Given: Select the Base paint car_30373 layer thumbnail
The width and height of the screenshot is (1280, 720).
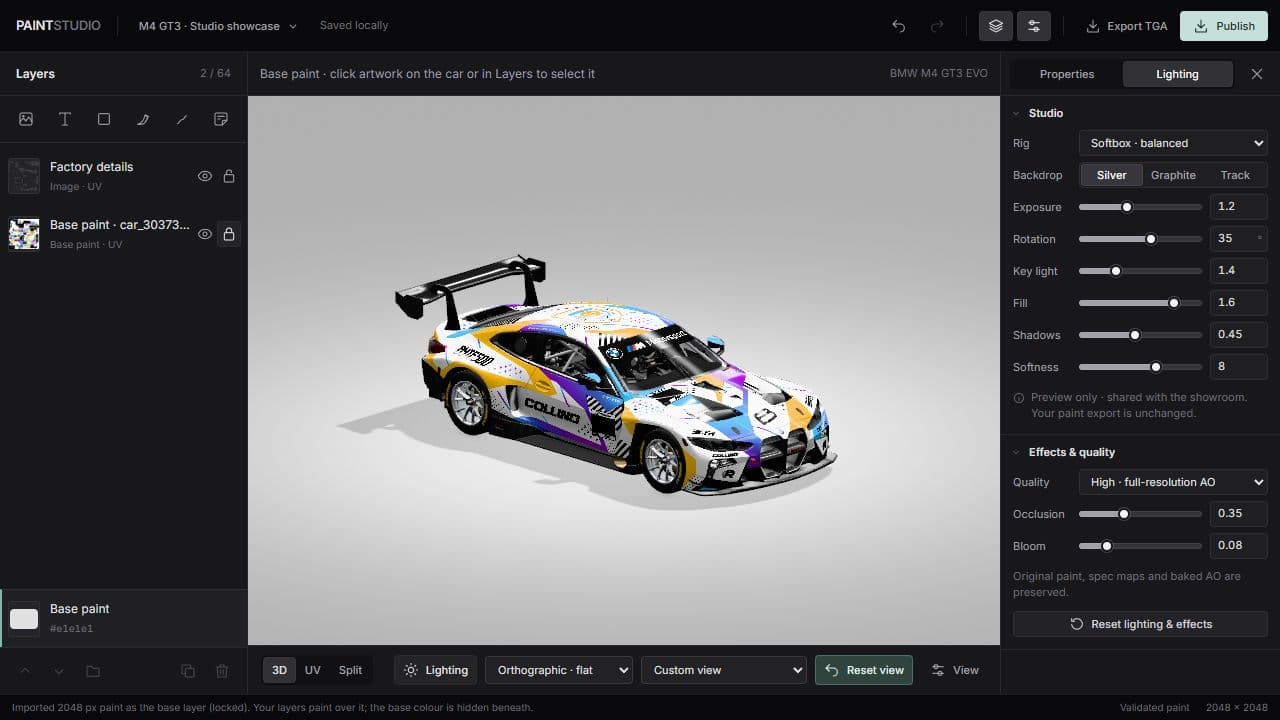Looking at the screenshot, I should (x=24, y=234).
